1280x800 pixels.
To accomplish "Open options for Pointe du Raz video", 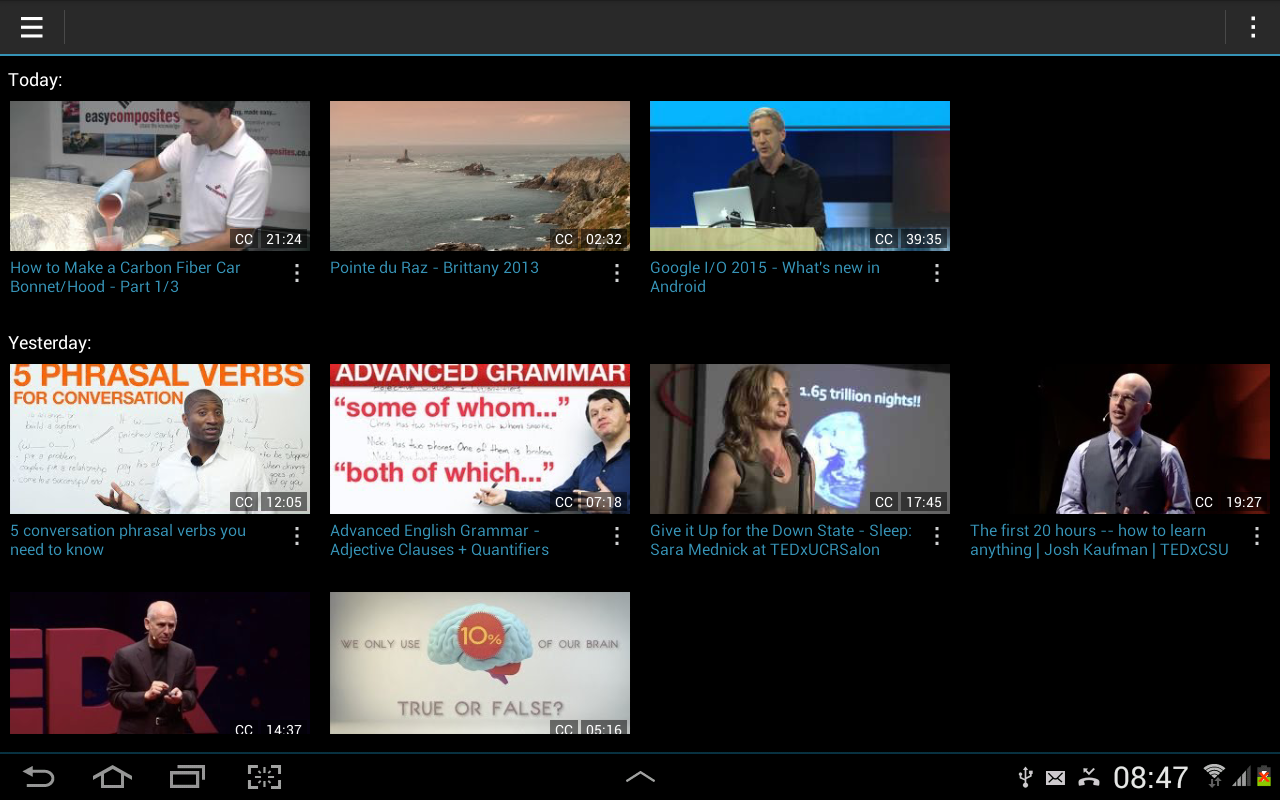I will click(617, 273).
